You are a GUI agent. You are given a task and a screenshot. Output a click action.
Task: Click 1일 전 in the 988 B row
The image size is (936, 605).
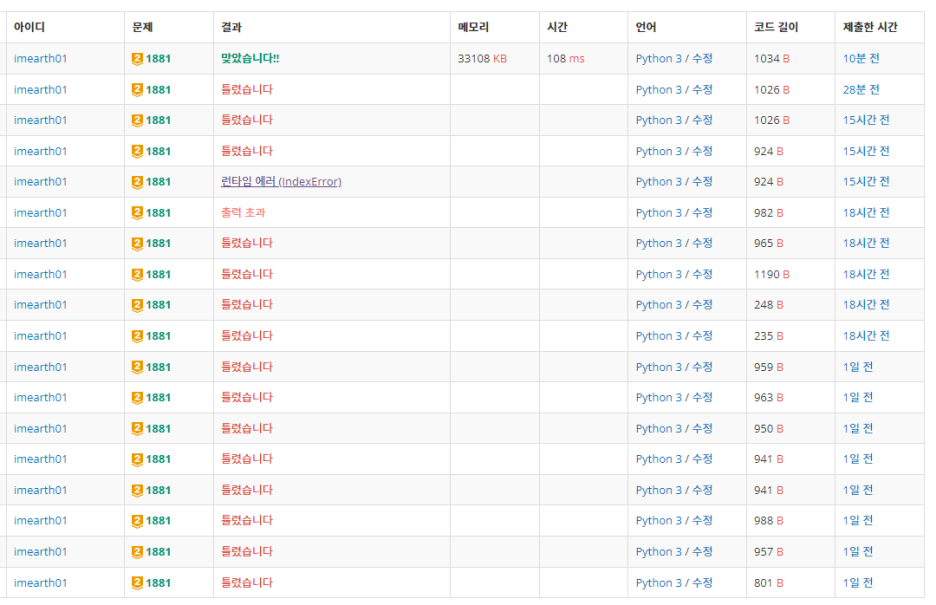[858, 520]
